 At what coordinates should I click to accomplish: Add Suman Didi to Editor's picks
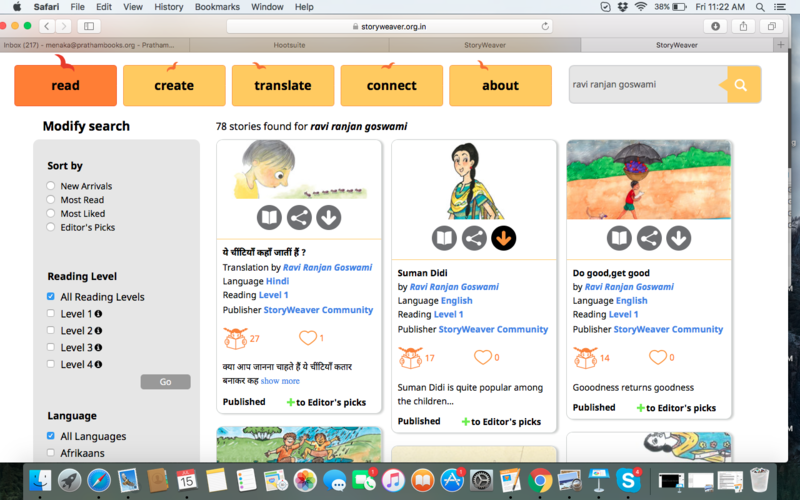coord(501,421)
